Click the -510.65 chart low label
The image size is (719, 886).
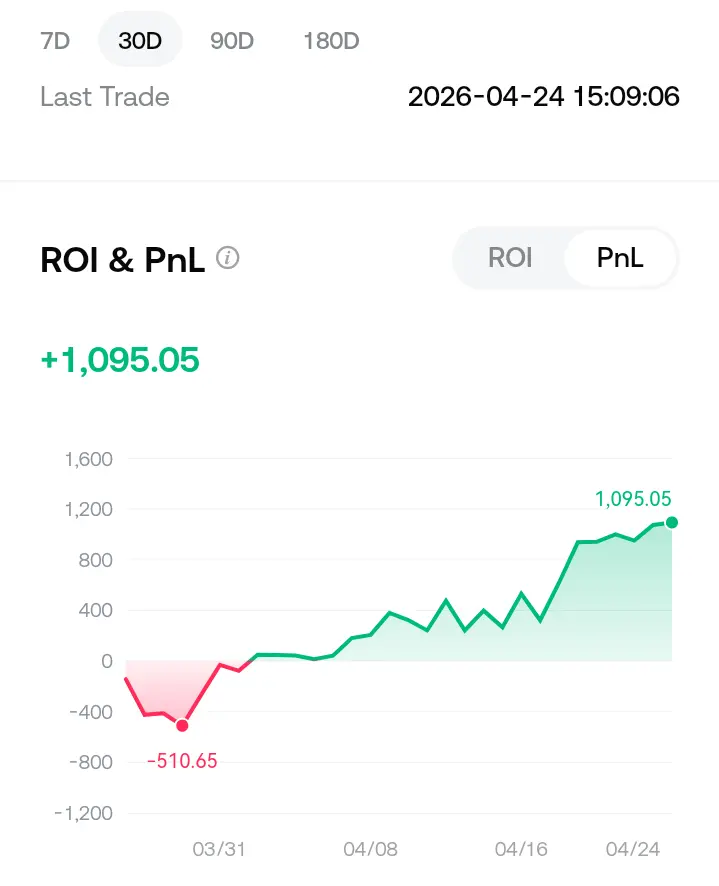point(182,761)
